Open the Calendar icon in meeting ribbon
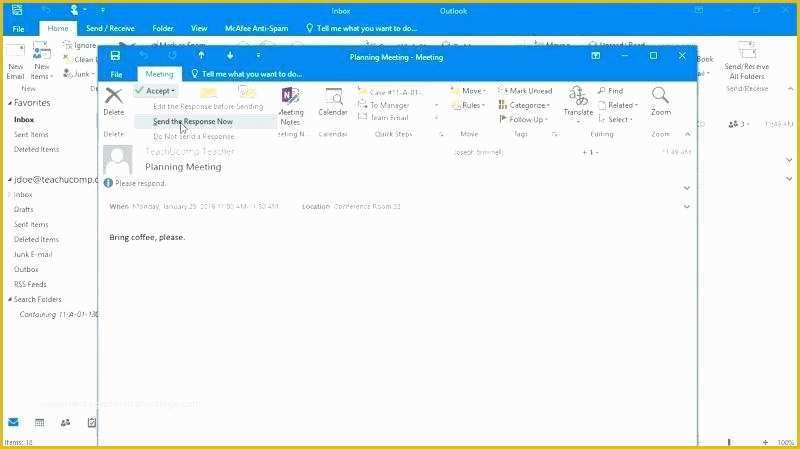 [333, 96]
